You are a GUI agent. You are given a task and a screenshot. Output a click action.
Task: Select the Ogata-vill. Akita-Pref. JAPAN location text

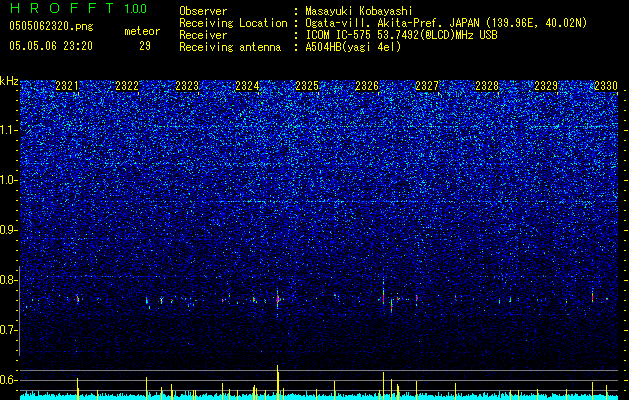446,23
